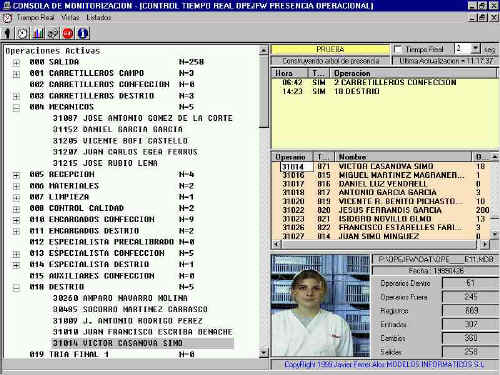Screen dimensions: 500x375
Task: Toggle the Tiempo Real checkbox
Action: 398,49
